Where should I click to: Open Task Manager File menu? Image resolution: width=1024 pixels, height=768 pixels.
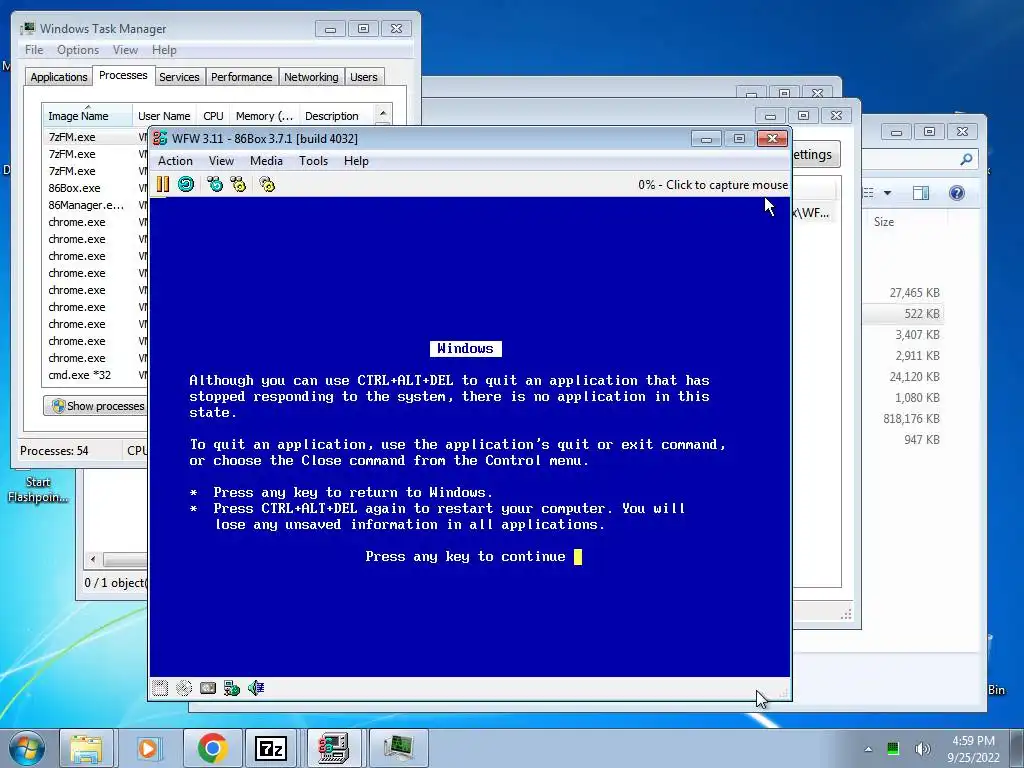coord(34,50)
